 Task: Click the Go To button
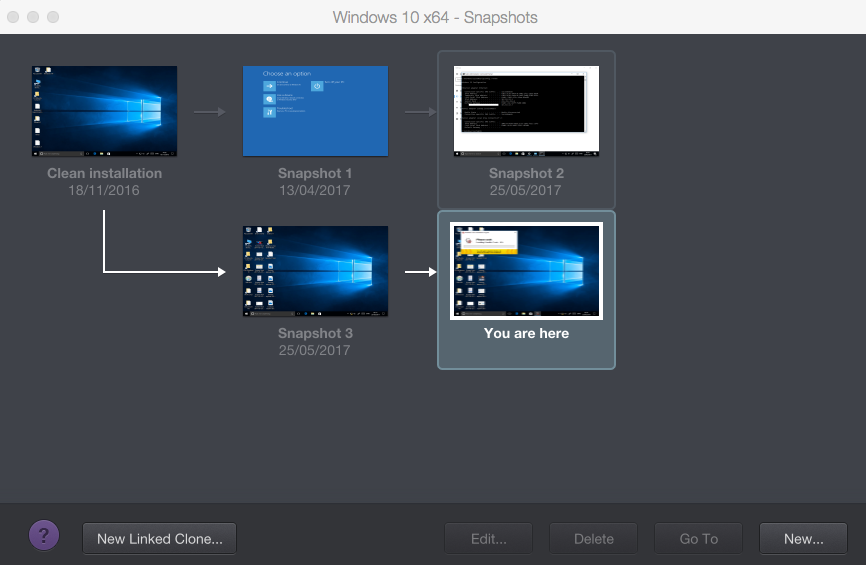[698, 538]
